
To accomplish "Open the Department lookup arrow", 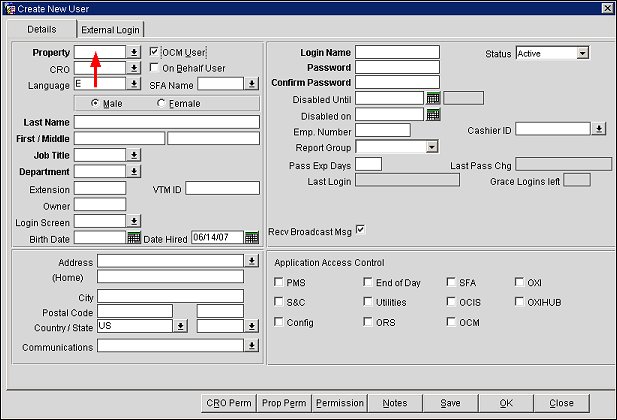I will (134, 171).
